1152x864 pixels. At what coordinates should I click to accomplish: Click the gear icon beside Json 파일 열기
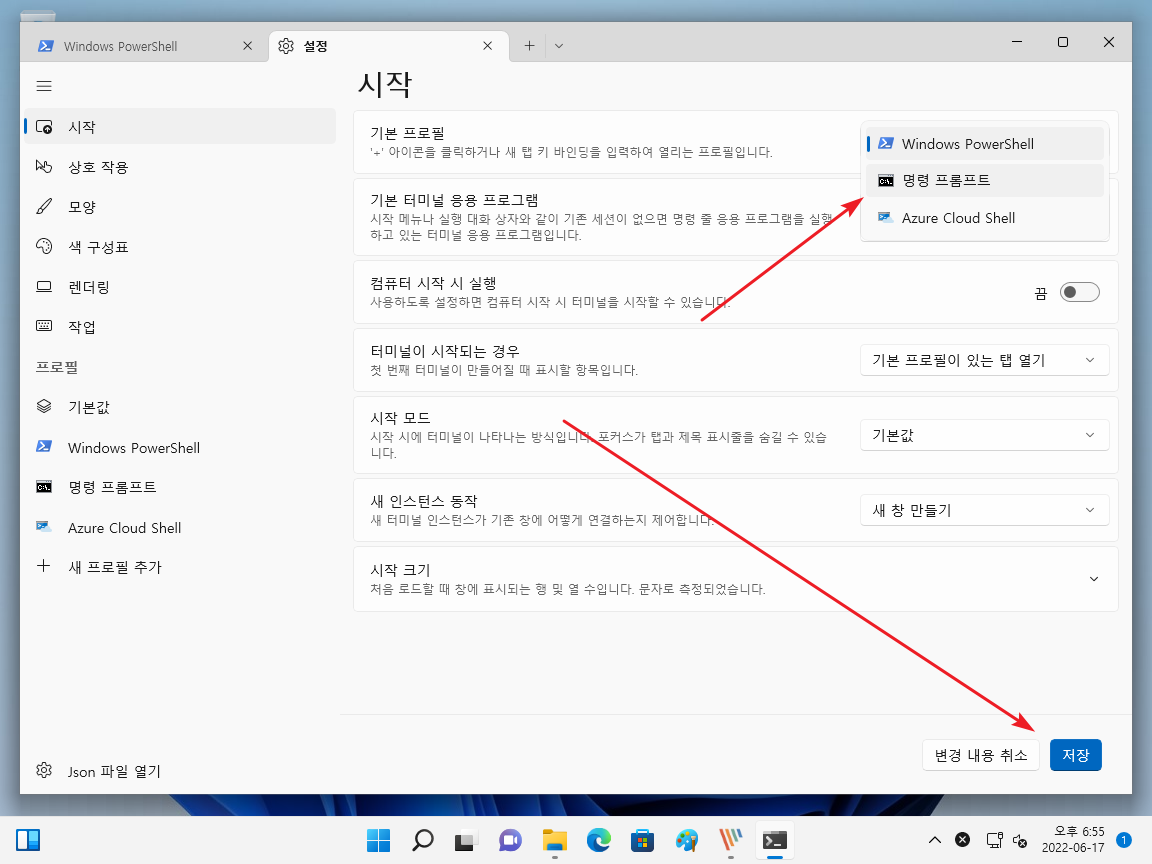pos(44,771)
